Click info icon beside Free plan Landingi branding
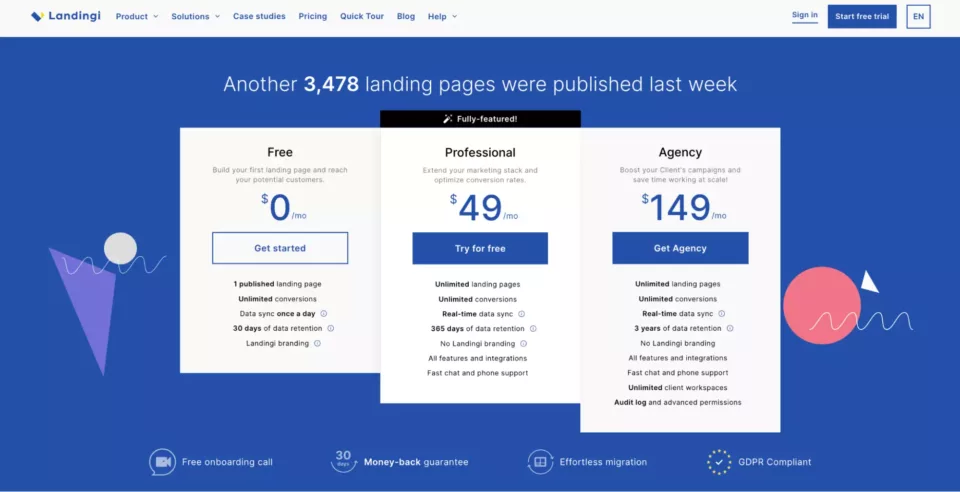960x492 pixels. click(317, 343)
